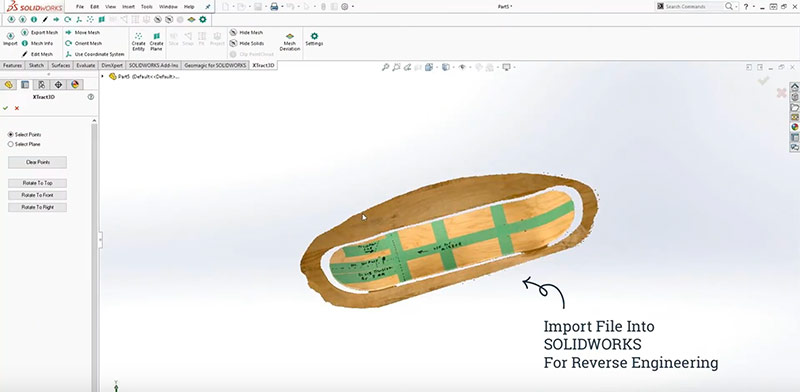
Task: Open XTract3D Settings gear
Action: (314, 39)
